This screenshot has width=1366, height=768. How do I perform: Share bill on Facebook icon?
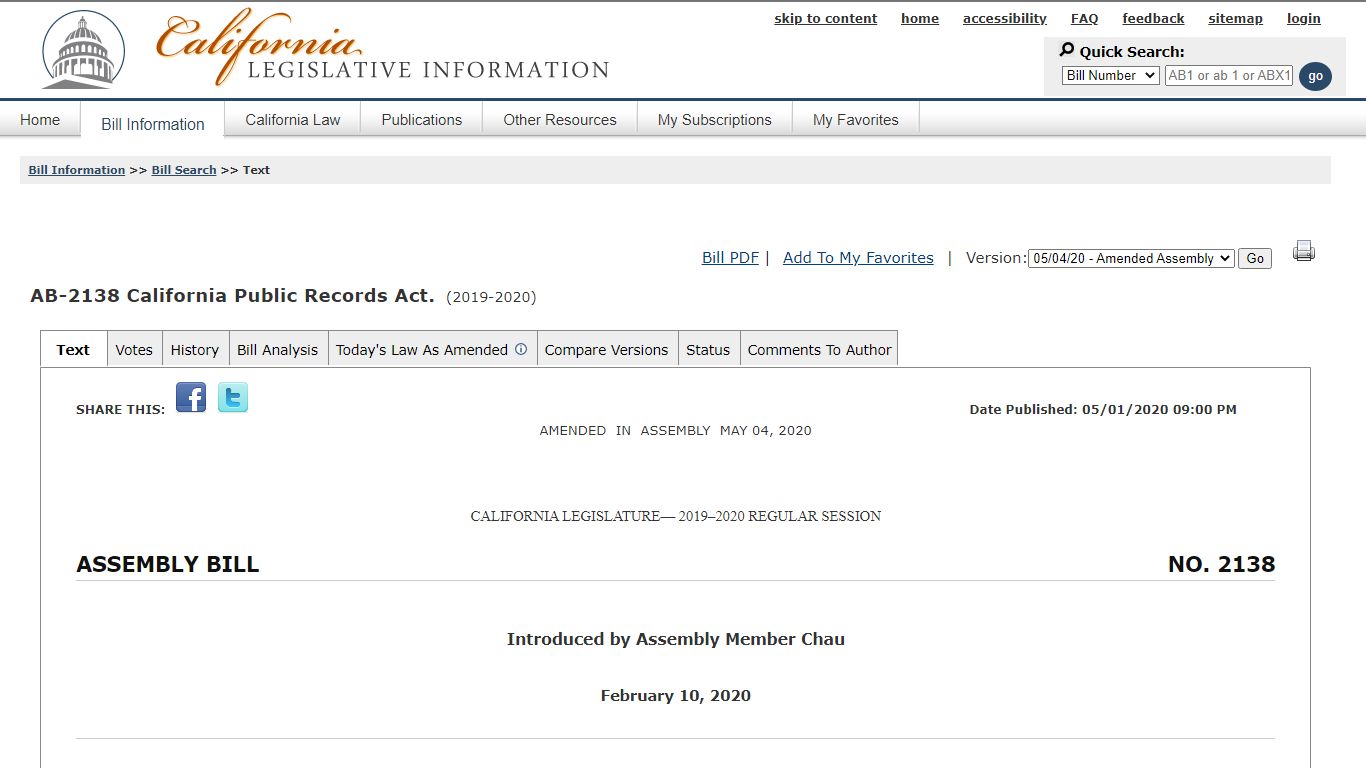click(x=191, y=397)
